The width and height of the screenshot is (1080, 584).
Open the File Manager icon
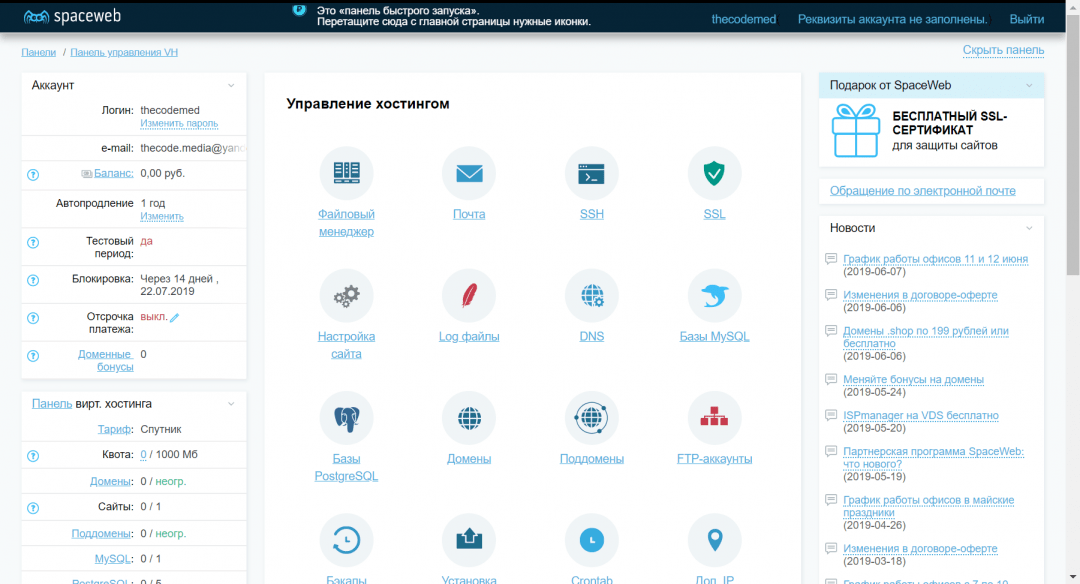pyautogui.click(x=346, y=174)
